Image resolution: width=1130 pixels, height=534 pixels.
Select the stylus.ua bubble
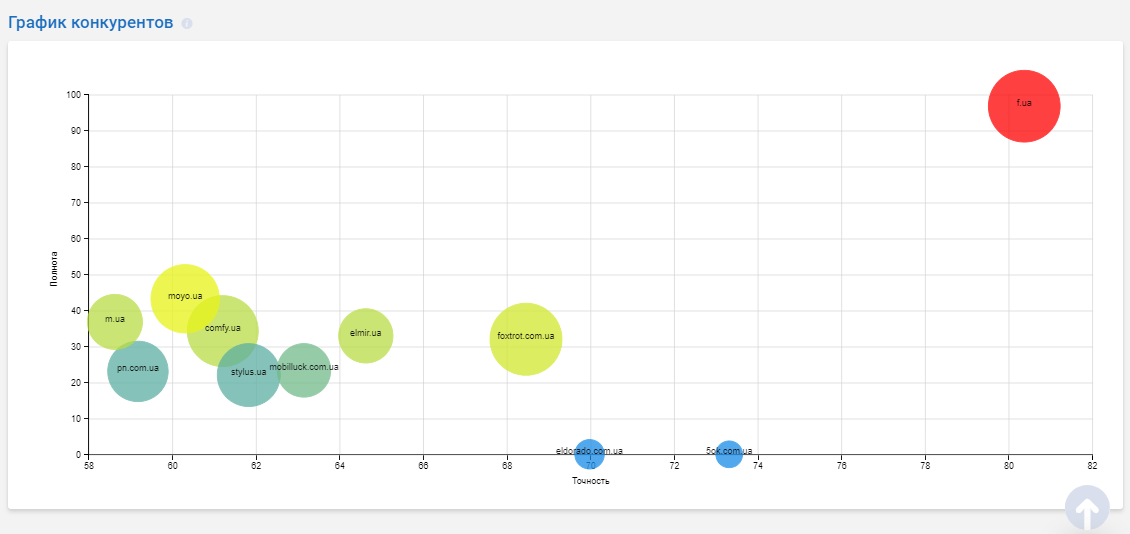[249, 375]
